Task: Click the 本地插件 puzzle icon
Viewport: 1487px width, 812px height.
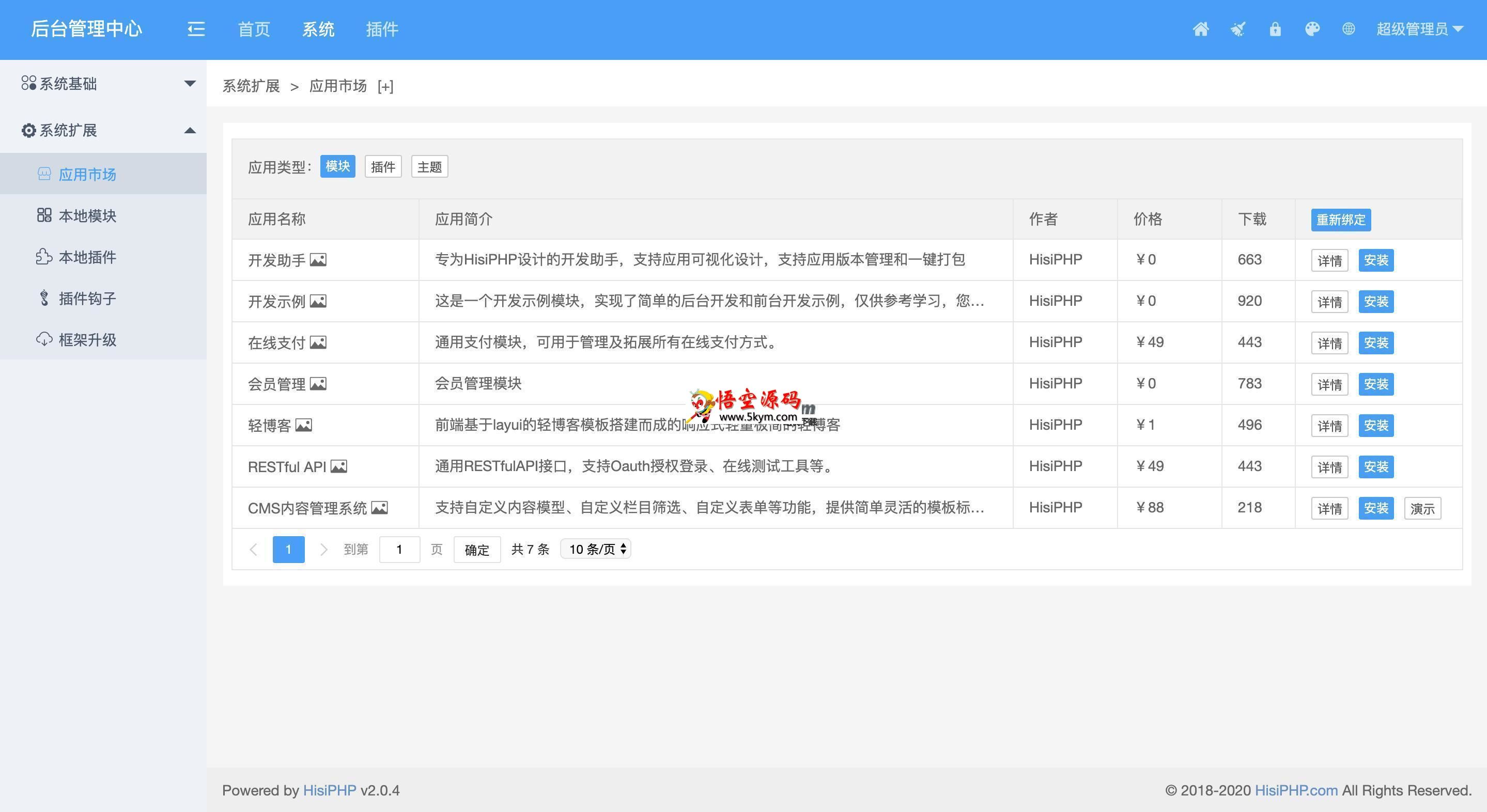Action: click(44, 257)
